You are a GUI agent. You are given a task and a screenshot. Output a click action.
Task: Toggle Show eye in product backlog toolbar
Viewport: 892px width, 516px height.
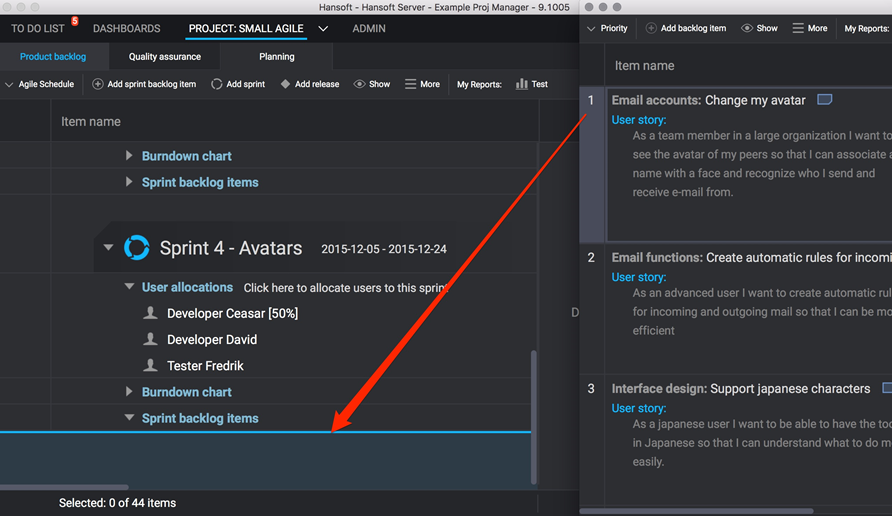[x=360, y=84]
